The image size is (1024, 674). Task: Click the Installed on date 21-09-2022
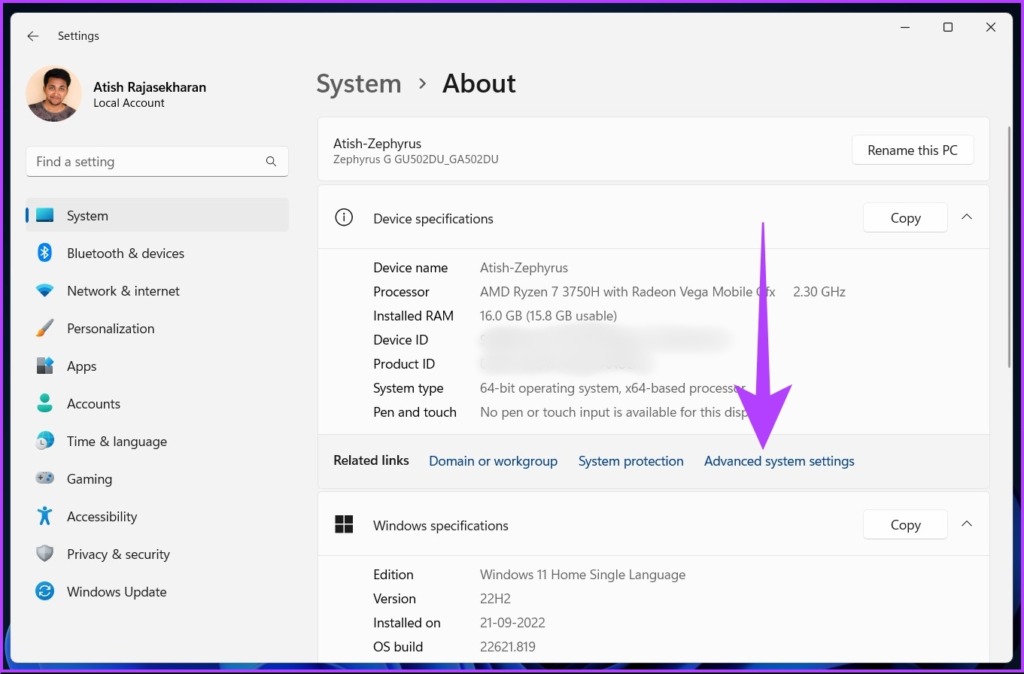(x=512, y=623)
